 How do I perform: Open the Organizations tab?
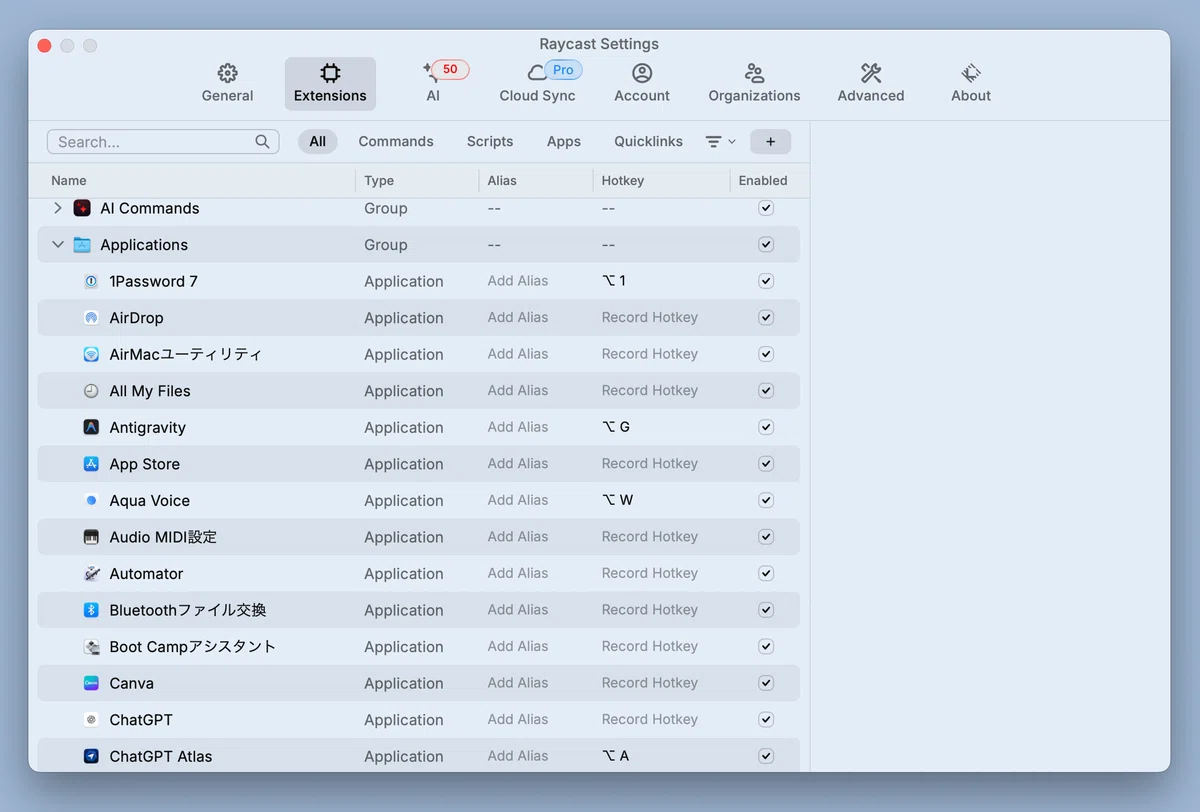click(754, 83)
